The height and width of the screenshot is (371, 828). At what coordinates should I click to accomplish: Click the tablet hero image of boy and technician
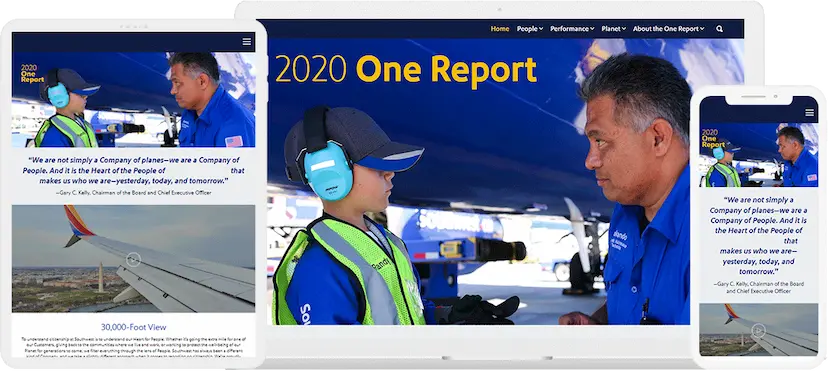click(134, 99)
